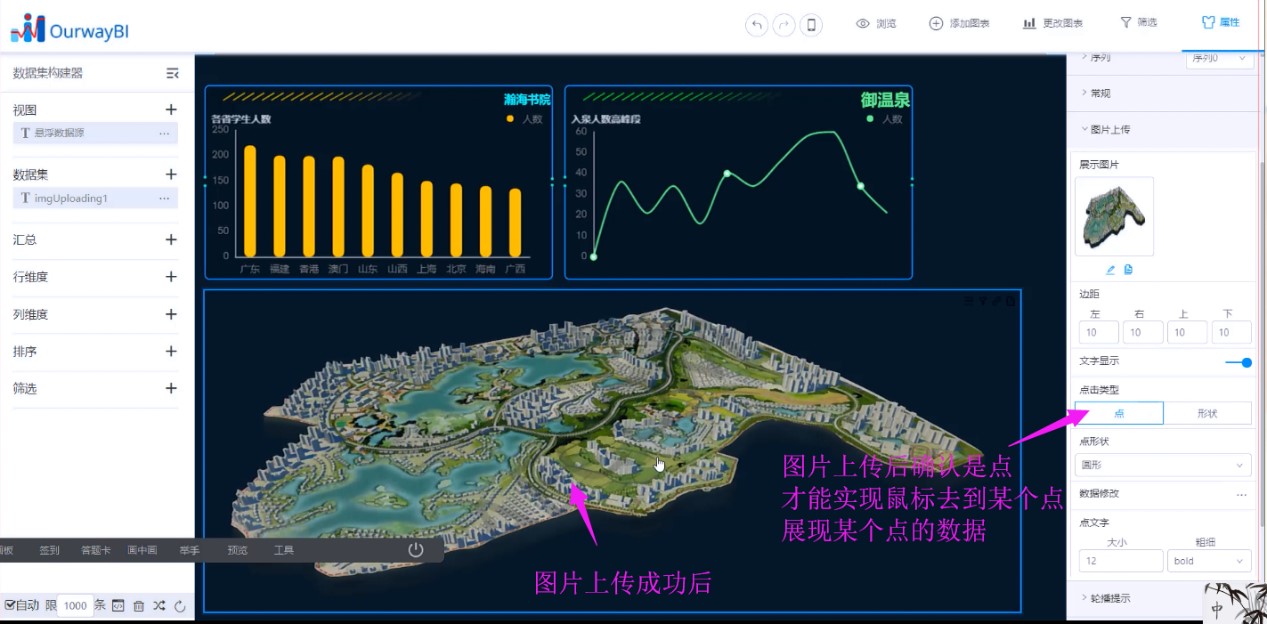Click the edit pencil under thumbnail

1110,270
